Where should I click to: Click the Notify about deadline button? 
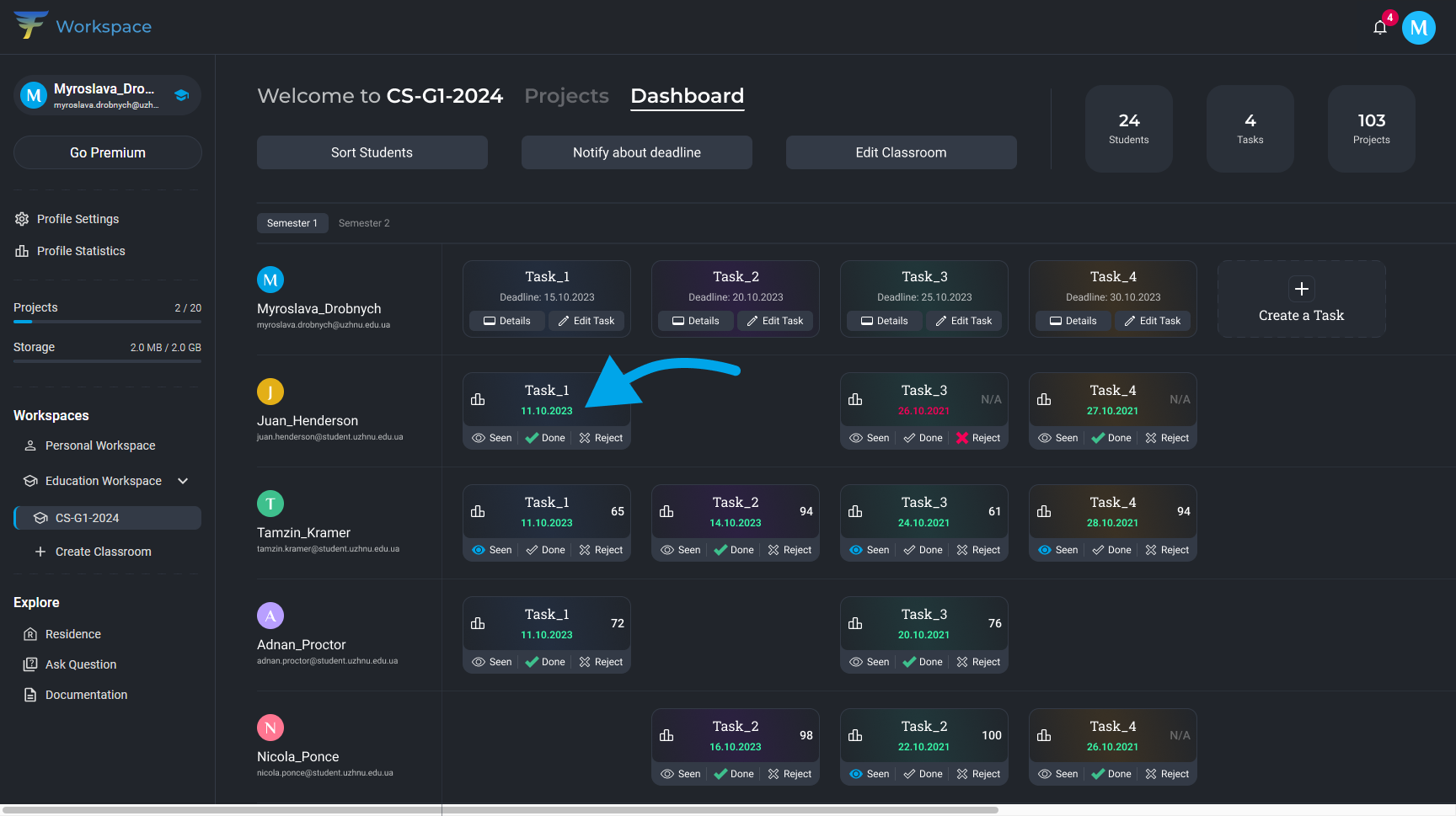tap(636, 152)
